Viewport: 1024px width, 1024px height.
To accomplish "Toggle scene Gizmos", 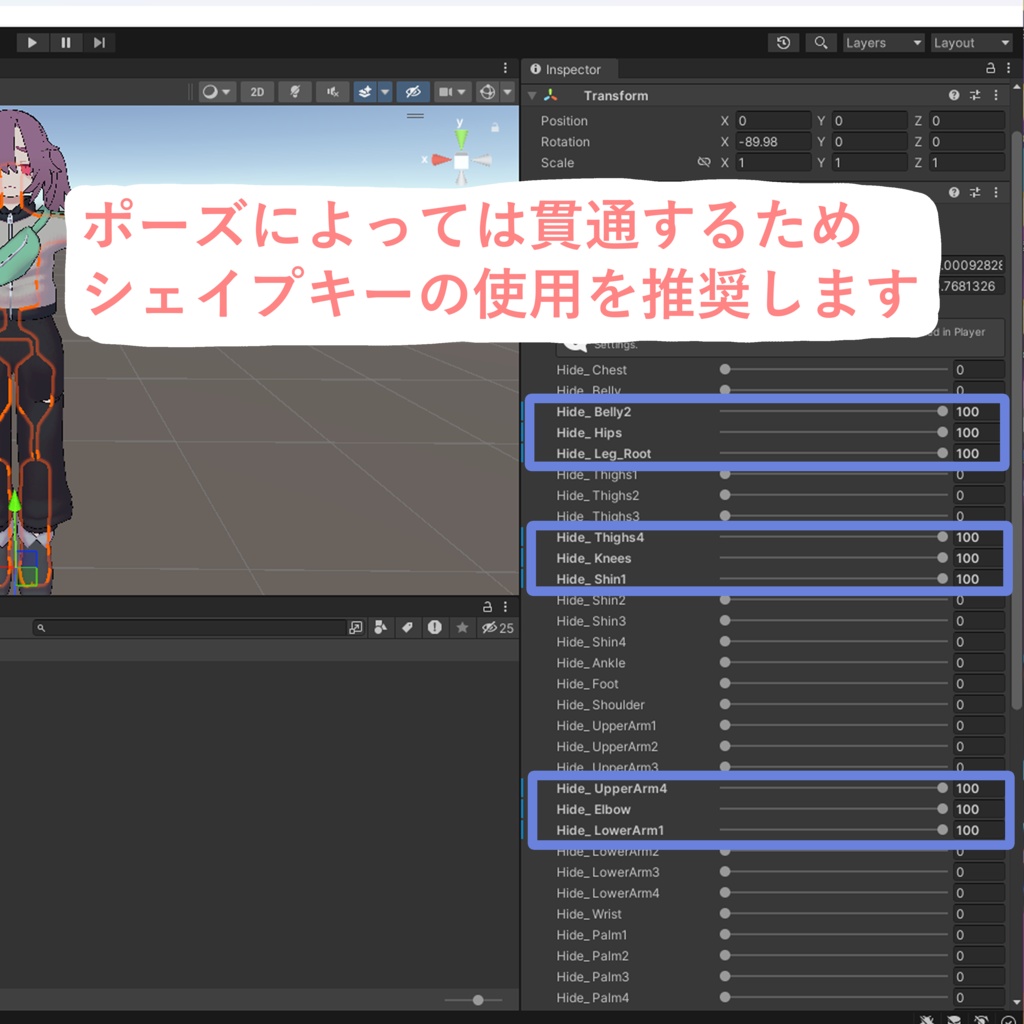I will click(x=487, y=92).
